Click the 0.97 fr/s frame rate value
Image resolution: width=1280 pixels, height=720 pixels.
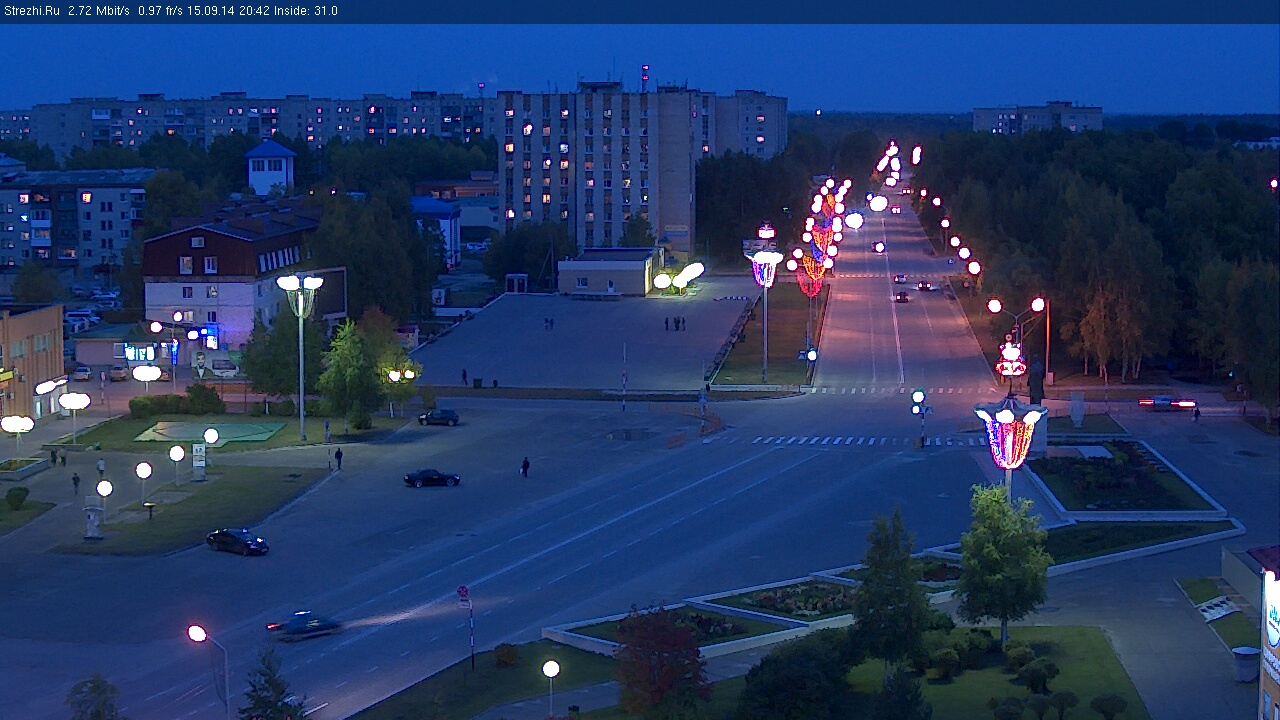[x=160, y=11]
